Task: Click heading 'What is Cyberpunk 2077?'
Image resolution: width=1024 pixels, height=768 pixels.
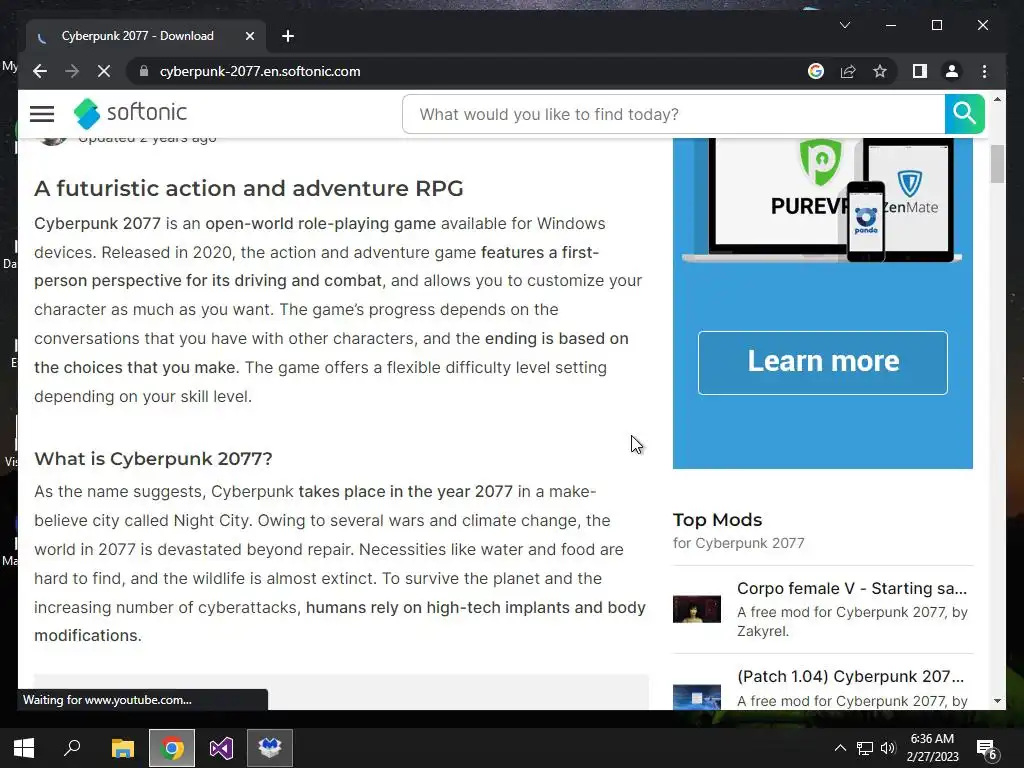Action: coord(153,458)
